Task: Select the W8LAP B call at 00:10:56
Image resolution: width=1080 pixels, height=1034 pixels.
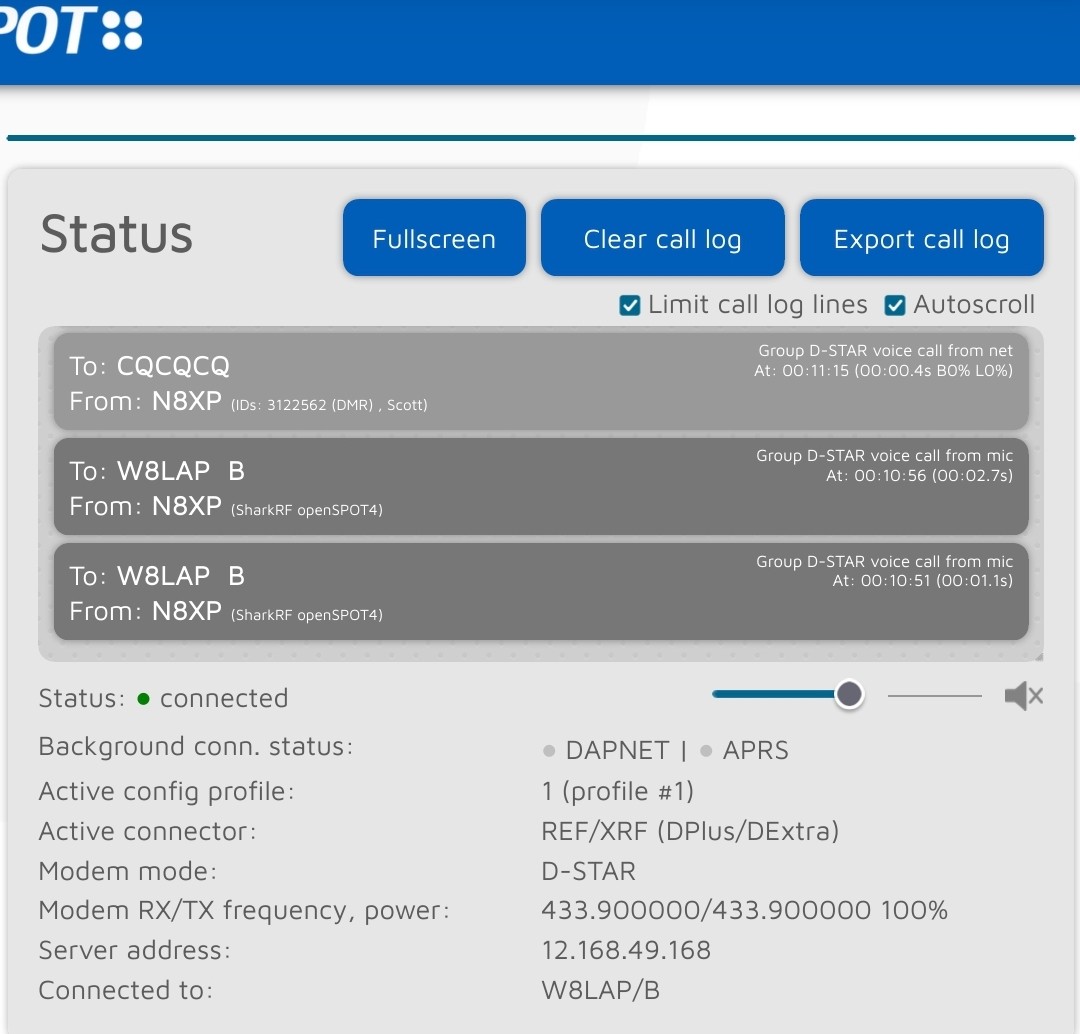Action: (x=540, y=487)
